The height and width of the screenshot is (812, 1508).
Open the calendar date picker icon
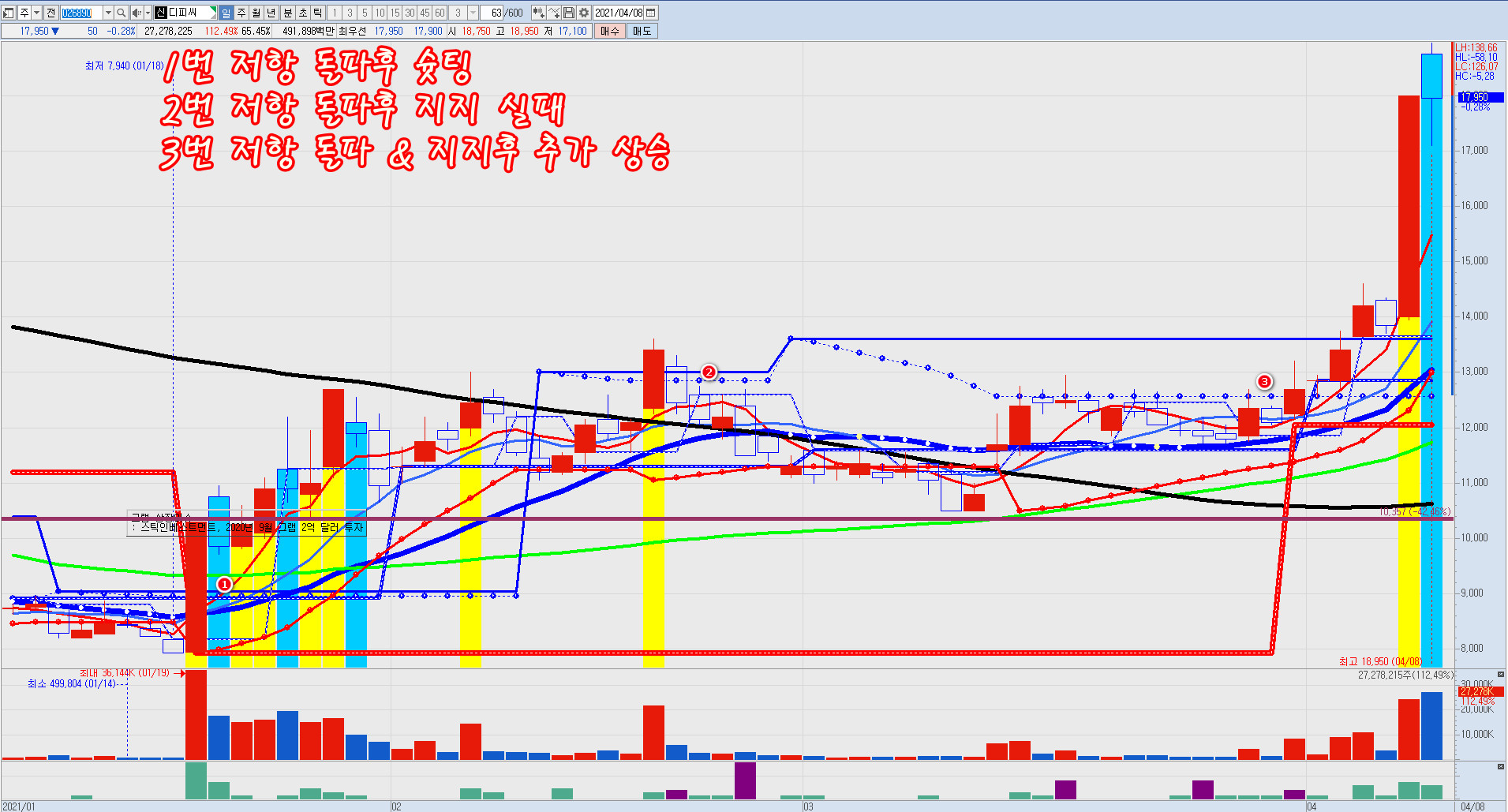pos(650,13)
